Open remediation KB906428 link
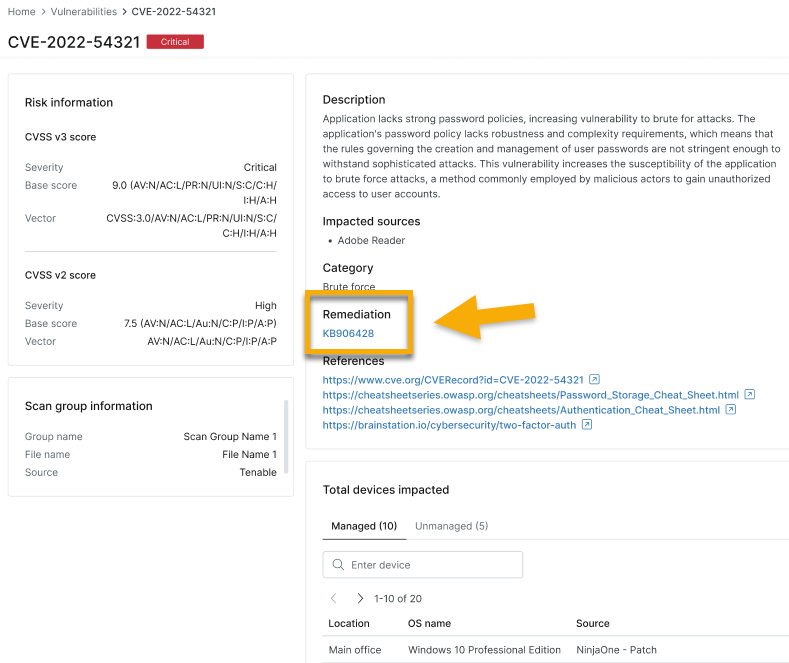 click(x=348, y=334)
